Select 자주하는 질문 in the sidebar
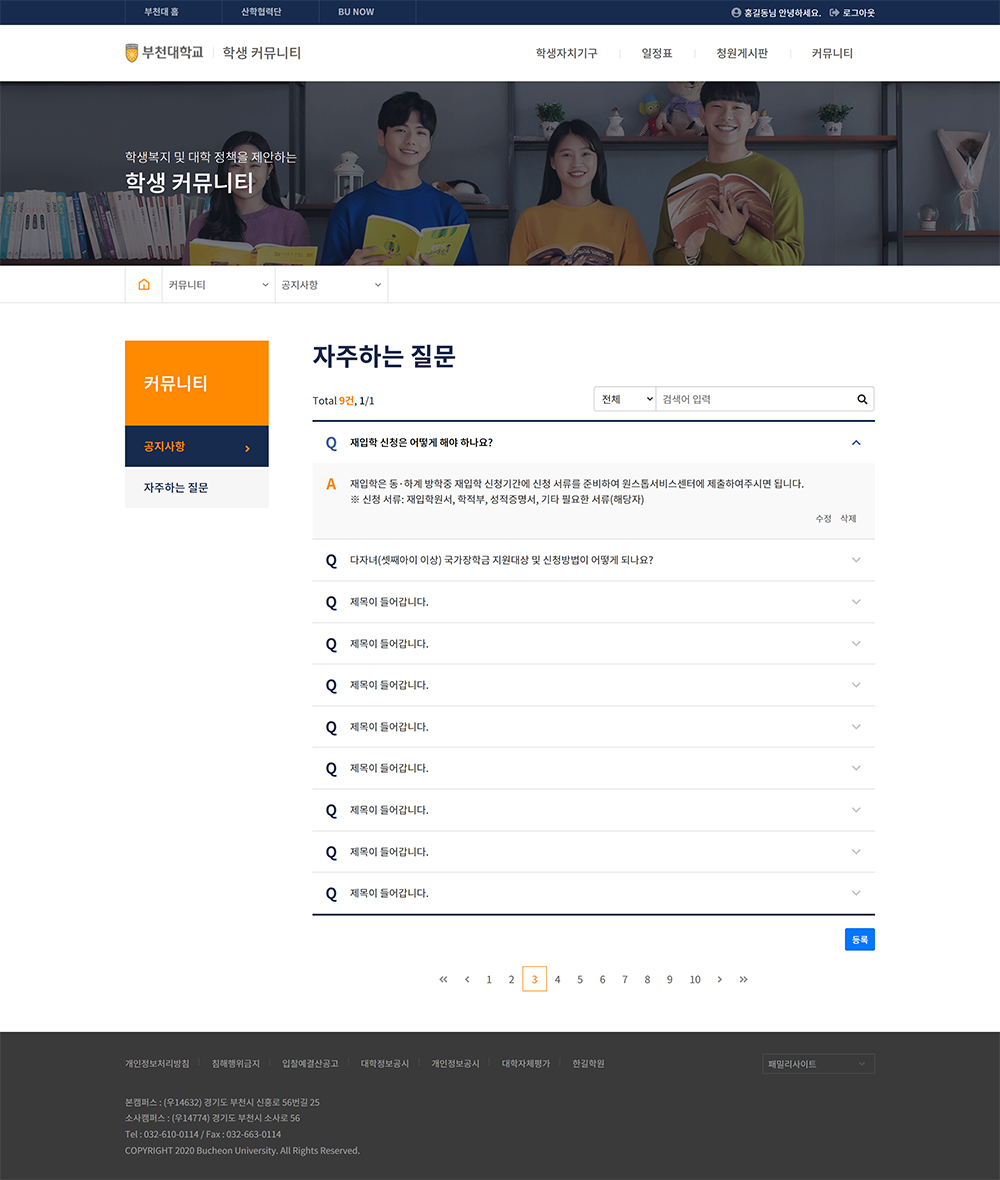Image resolution: width=1000 pixels, height=1180 pixels. (x=196, y=488)
